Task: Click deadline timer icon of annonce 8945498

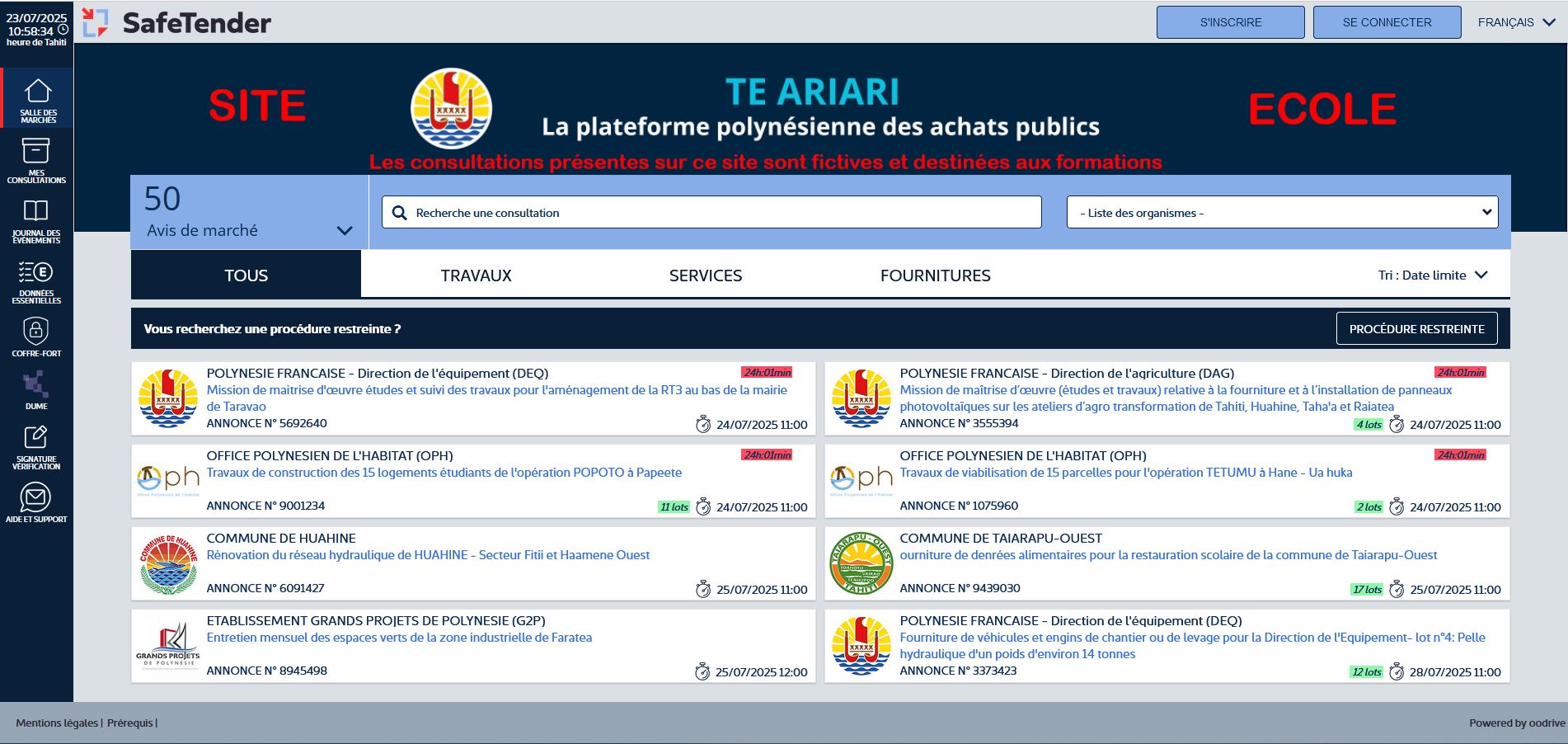Action: point(702,672)
